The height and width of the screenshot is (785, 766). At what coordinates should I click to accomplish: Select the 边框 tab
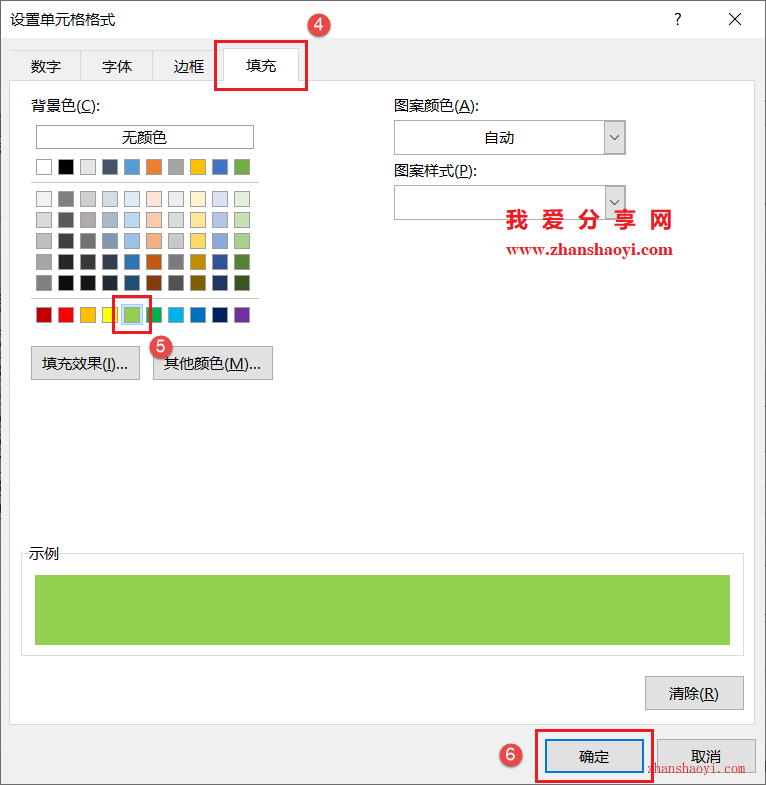[188, 66]
